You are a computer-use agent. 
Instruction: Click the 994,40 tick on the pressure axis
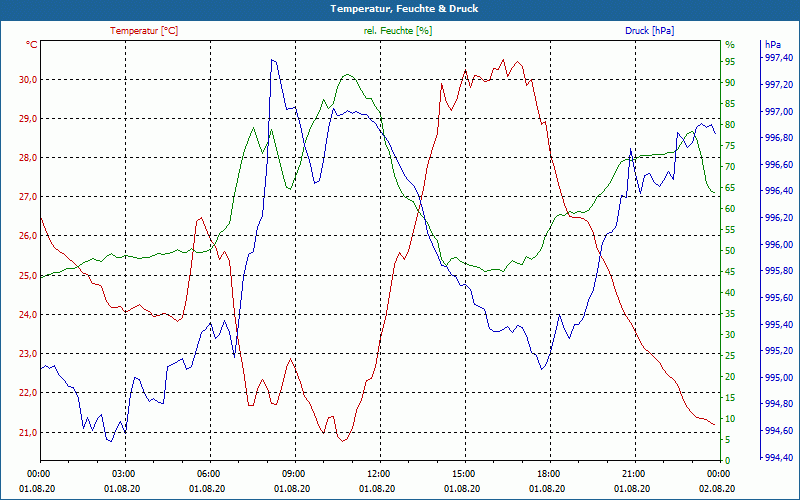[779, 458]
